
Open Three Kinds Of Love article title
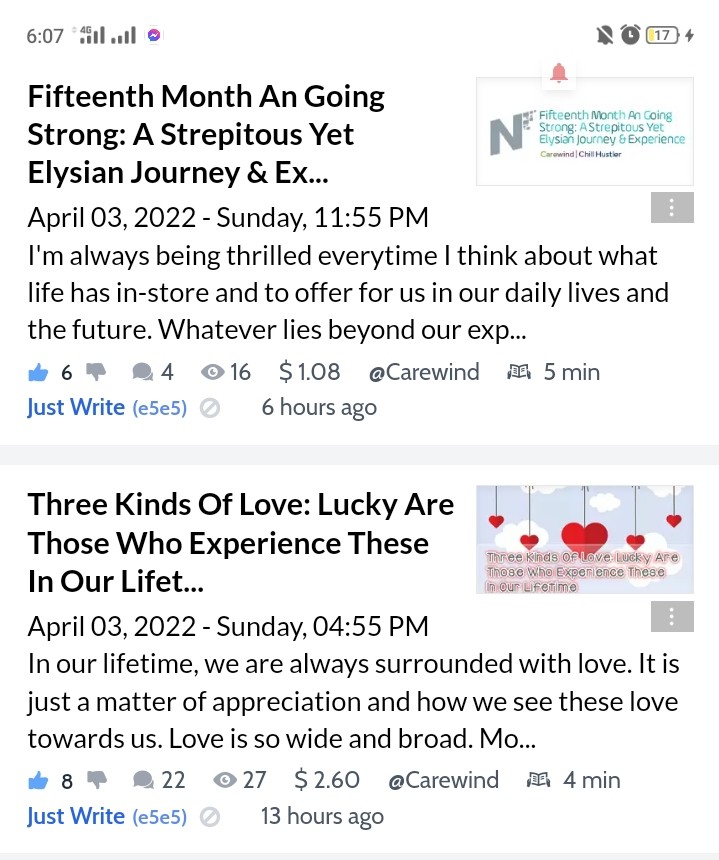pyautogui.click(x=241, y=543)
